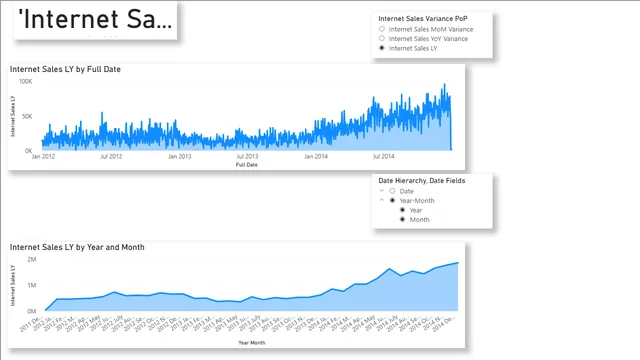Select the Date hierarchy radio button

click(x=392, y=191)
